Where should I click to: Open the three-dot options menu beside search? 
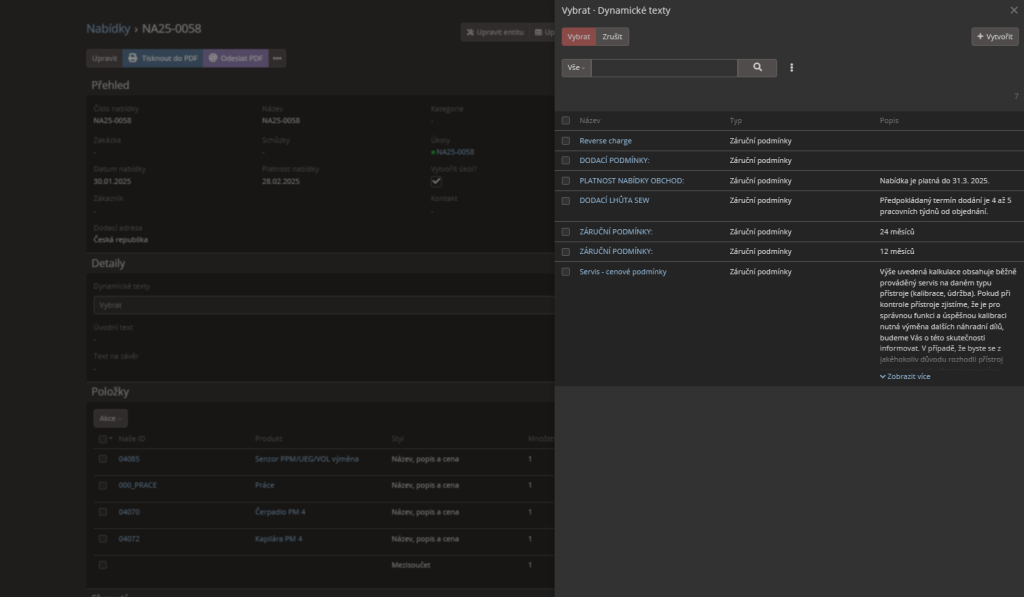click(791, 68)
